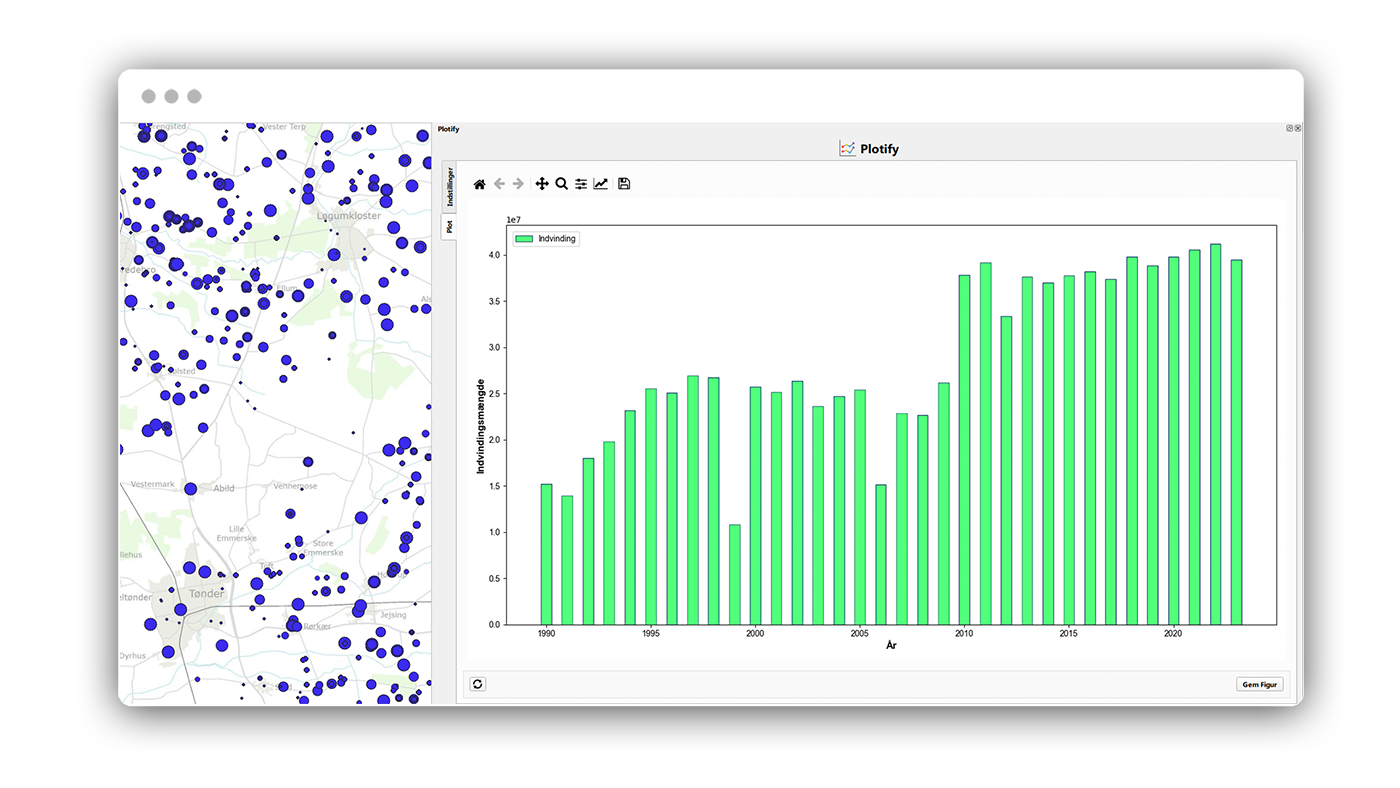
Task: Close the Plotify panel
Action: tap(1298, 128)
